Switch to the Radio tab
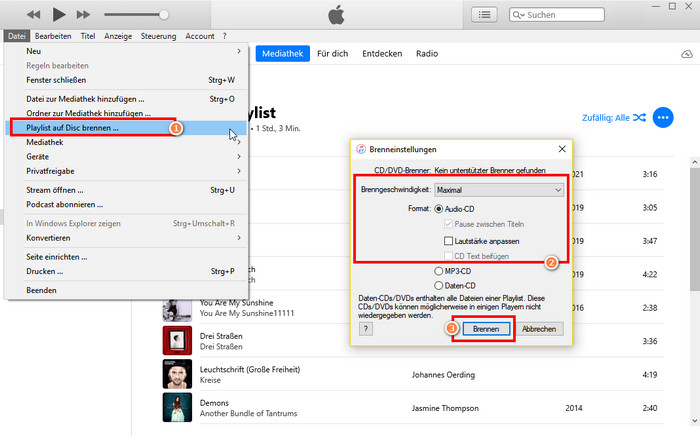The width and height of the screenshot is (700, 436). click(x=427, y=54)
